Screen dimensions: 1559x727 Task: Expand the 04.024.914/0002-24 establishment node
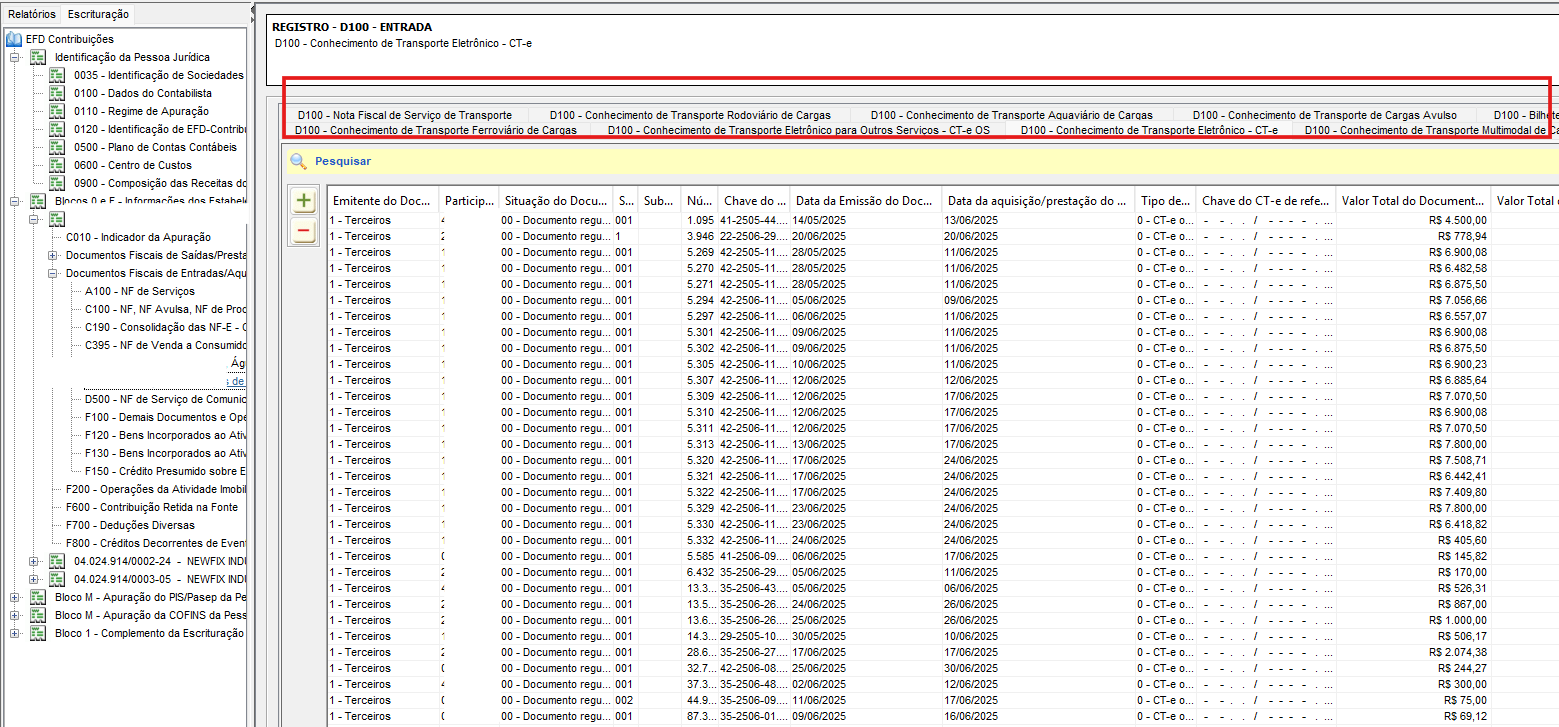click(34, 561)
